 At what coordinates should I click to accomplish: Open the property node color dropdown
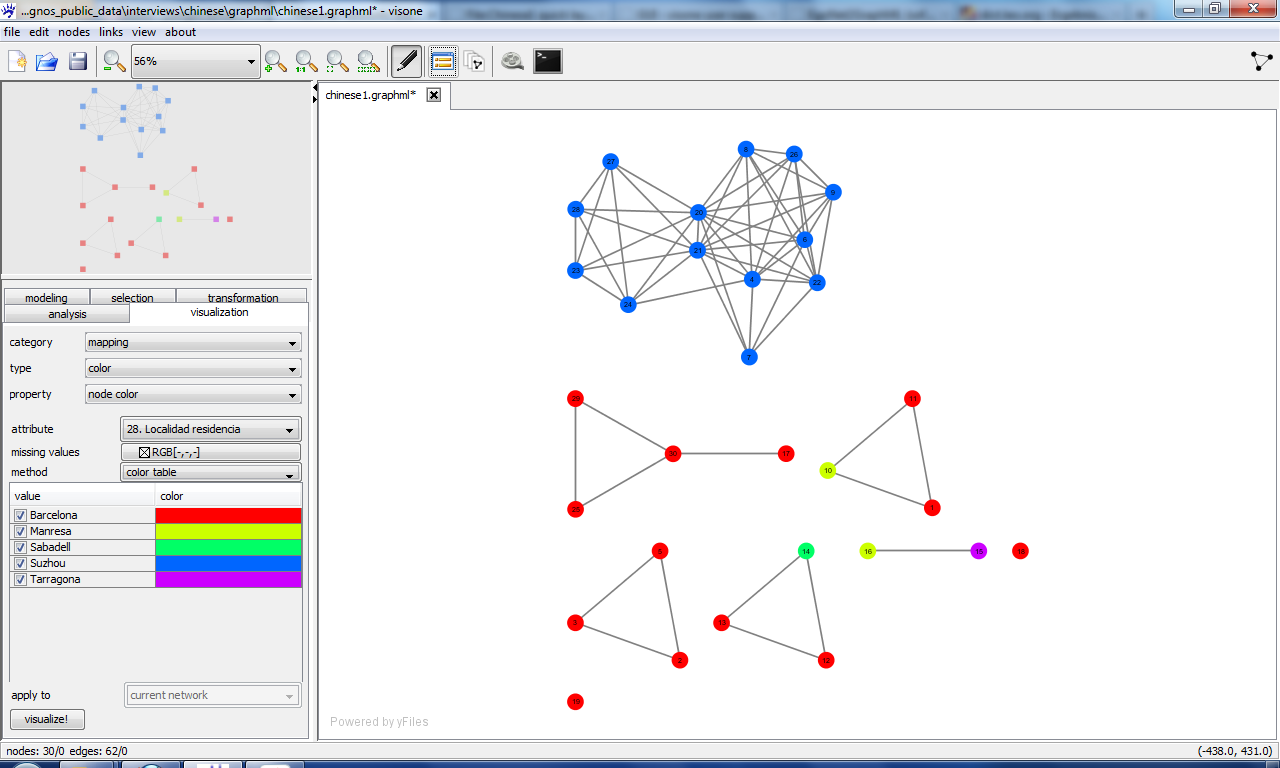[193, 394]
